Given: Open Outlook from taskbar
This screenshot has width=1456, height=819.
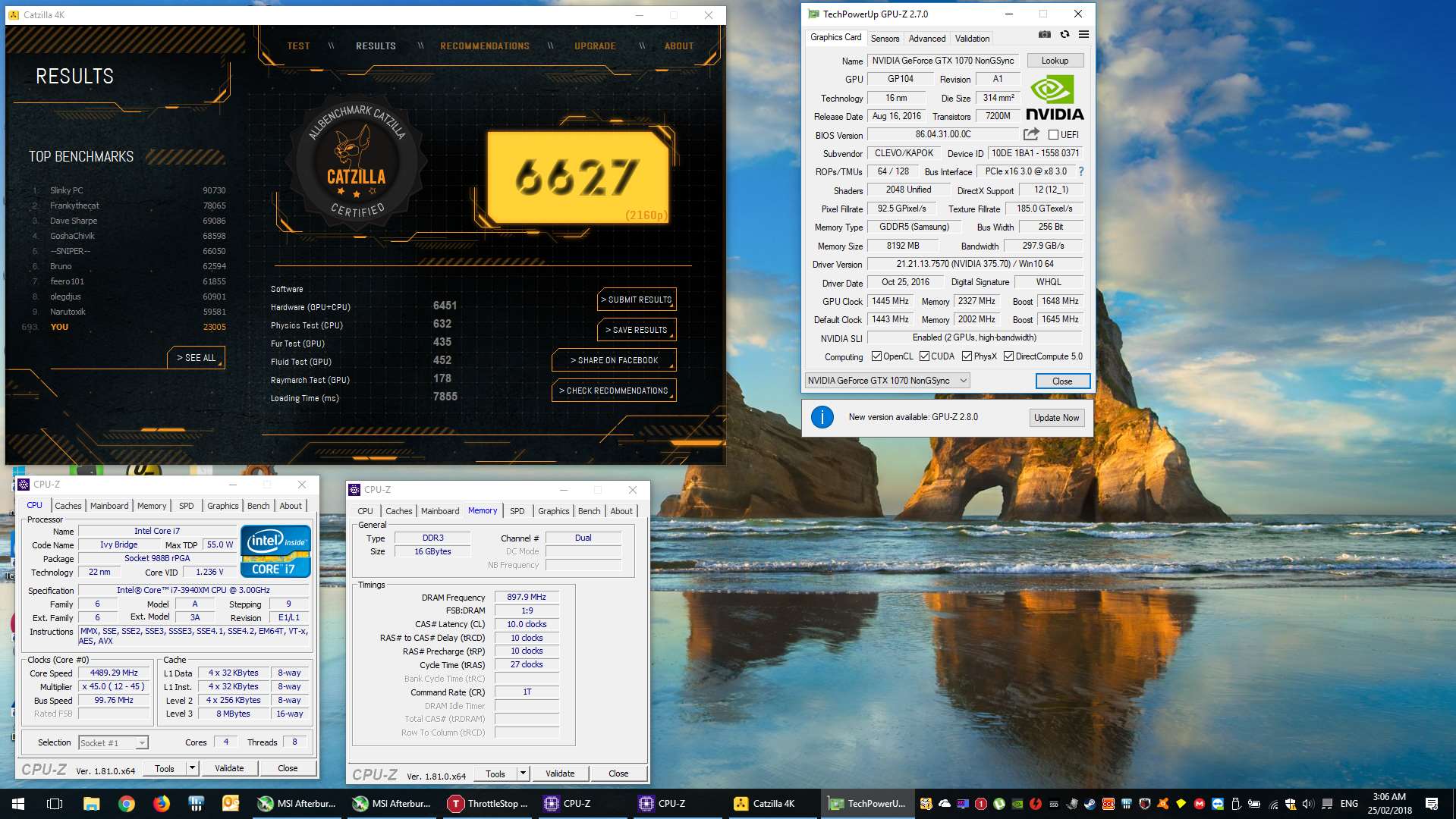Looking at the screenshot, I should click(231, 804).
